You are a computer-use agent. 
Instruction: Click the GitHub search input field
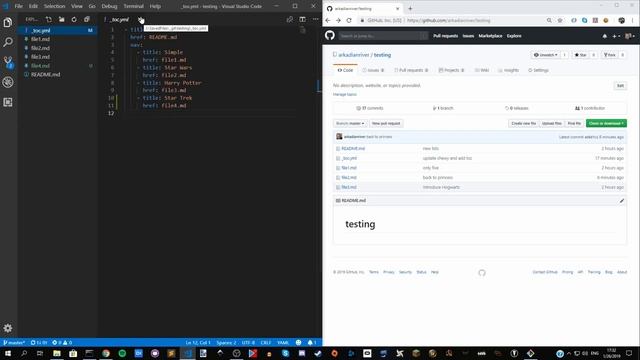(383, 36)
